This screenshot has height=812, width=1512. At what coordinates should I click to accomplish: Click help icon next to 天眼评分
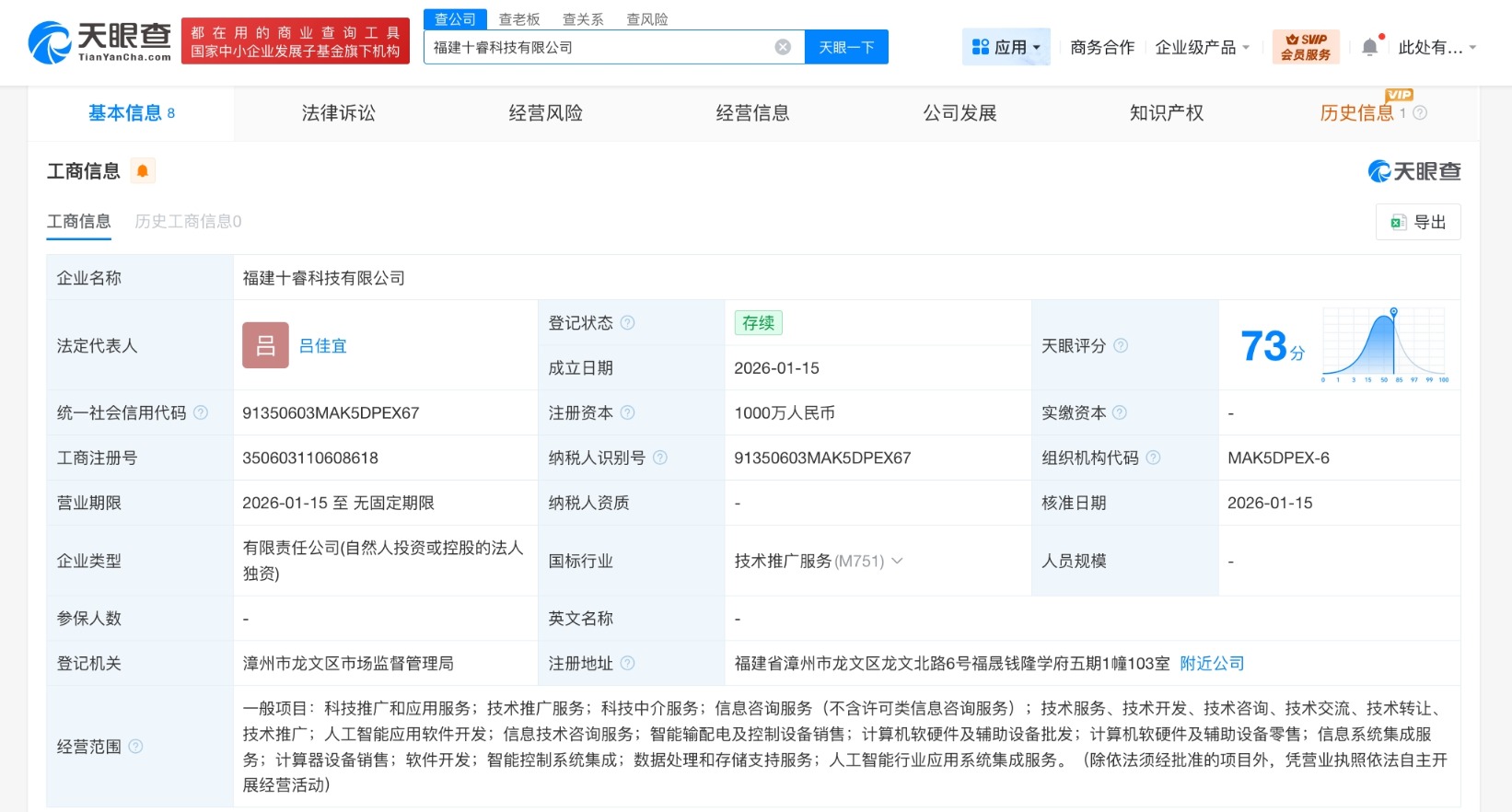(x=1121, y=346)
